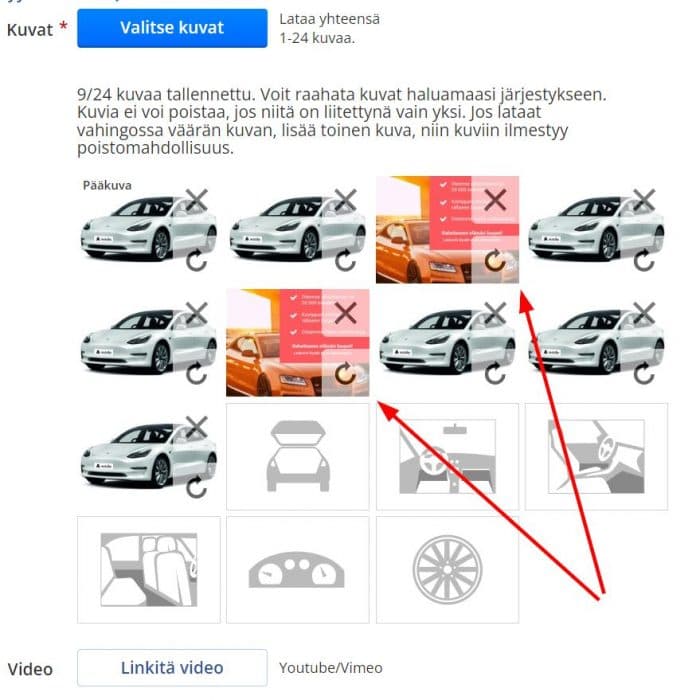
Task: Click the Linkitä video button
Action: pyautogui.click(x=172, y=667)
